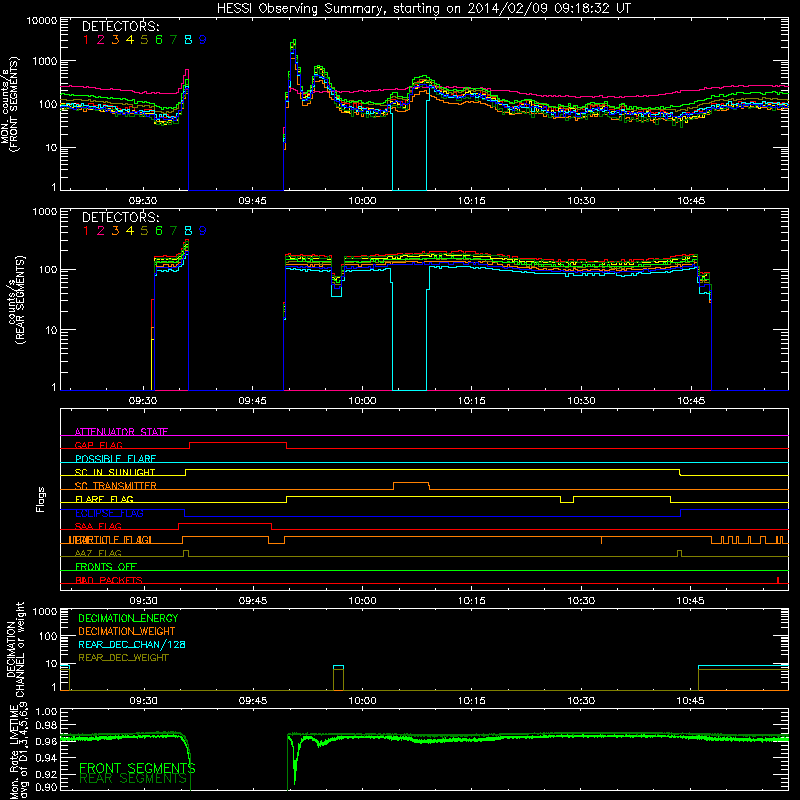Select the ECLIPSE_FLAG label
The height and width of the screenshot is (800, 800).
(x=109, y=513)
